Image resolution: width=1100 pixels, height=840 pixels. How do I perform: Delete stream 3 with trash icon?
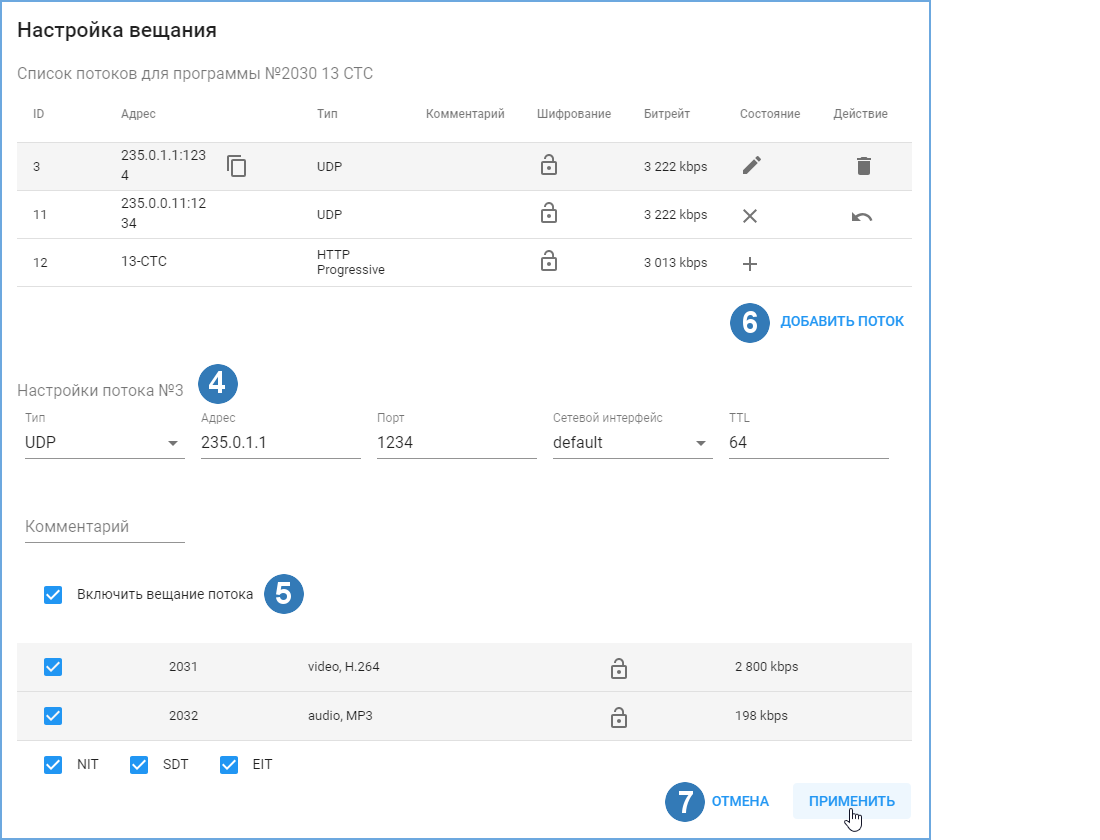[864, 166]
